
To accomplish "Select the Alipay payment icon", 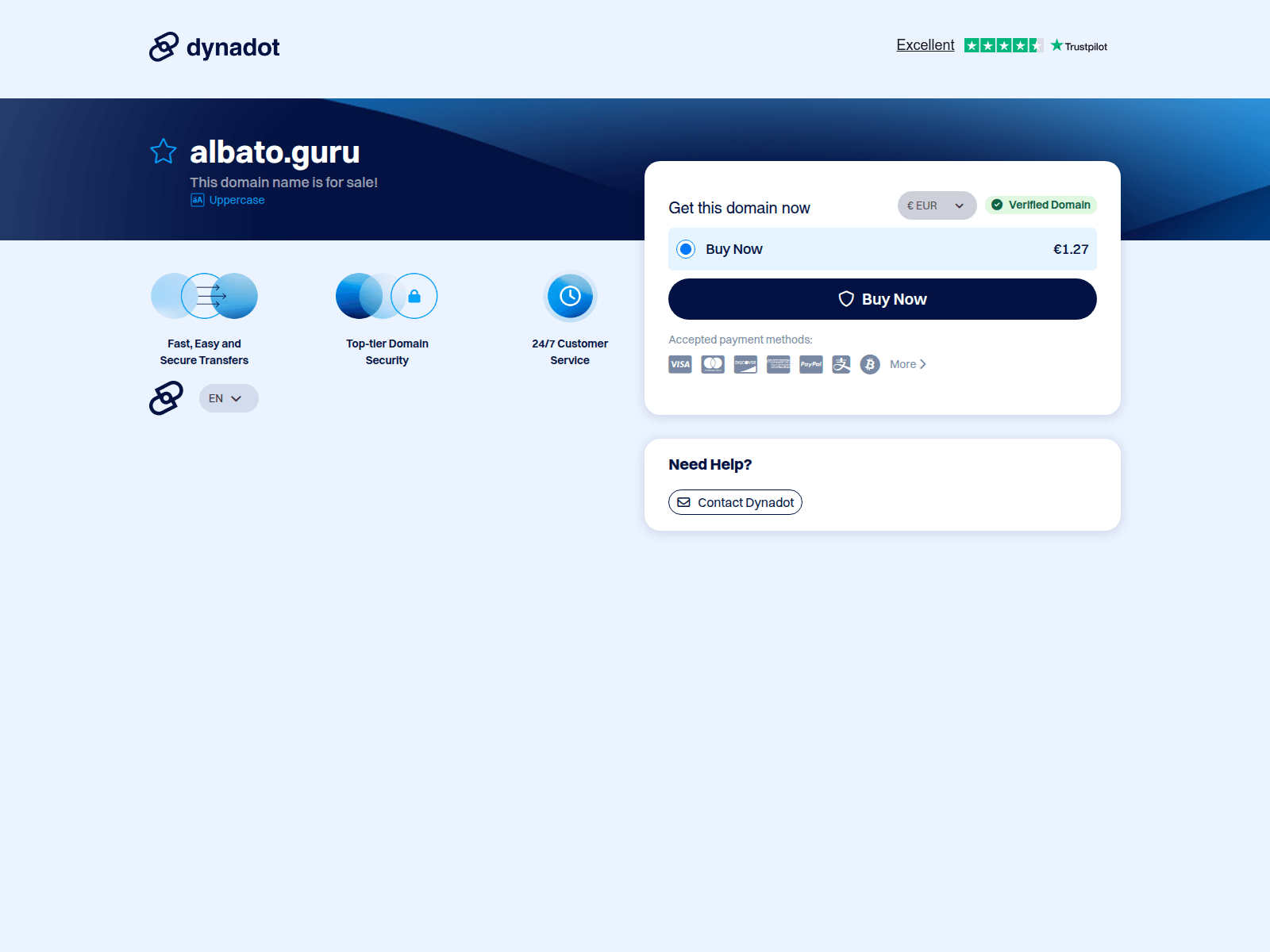I will [x=841, y=364].
